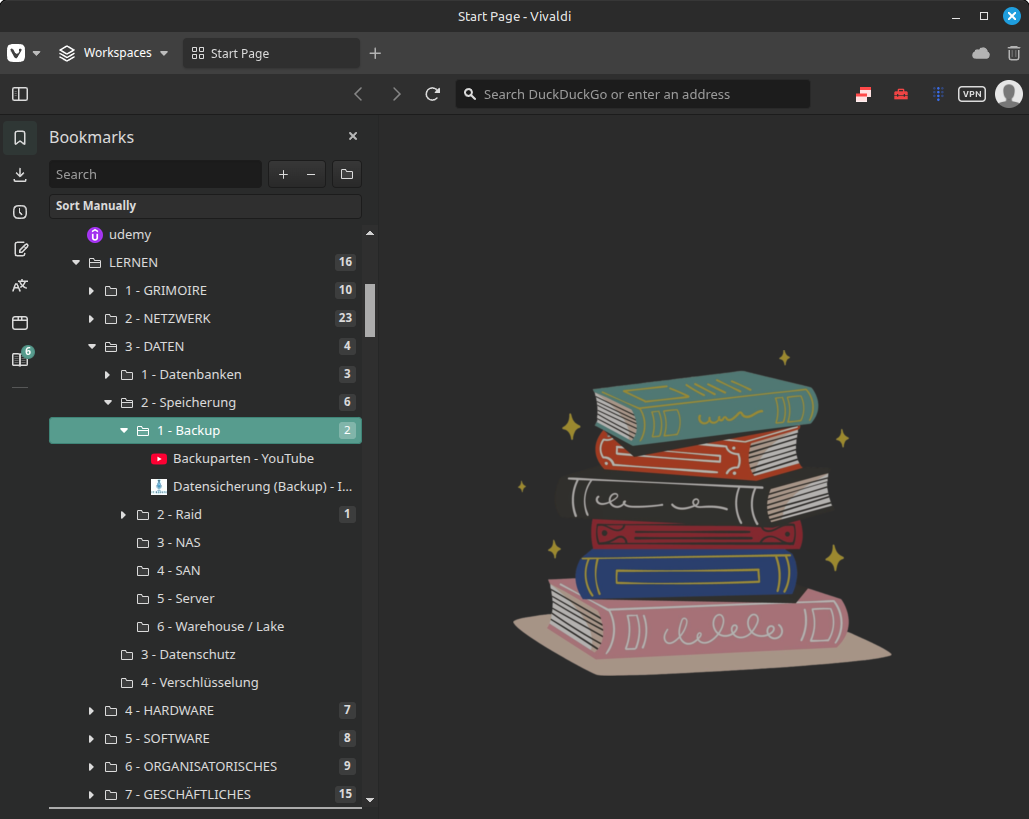Open synced tabs cloud icon
Screen dimensions: 1029x819
click(980, 53)
